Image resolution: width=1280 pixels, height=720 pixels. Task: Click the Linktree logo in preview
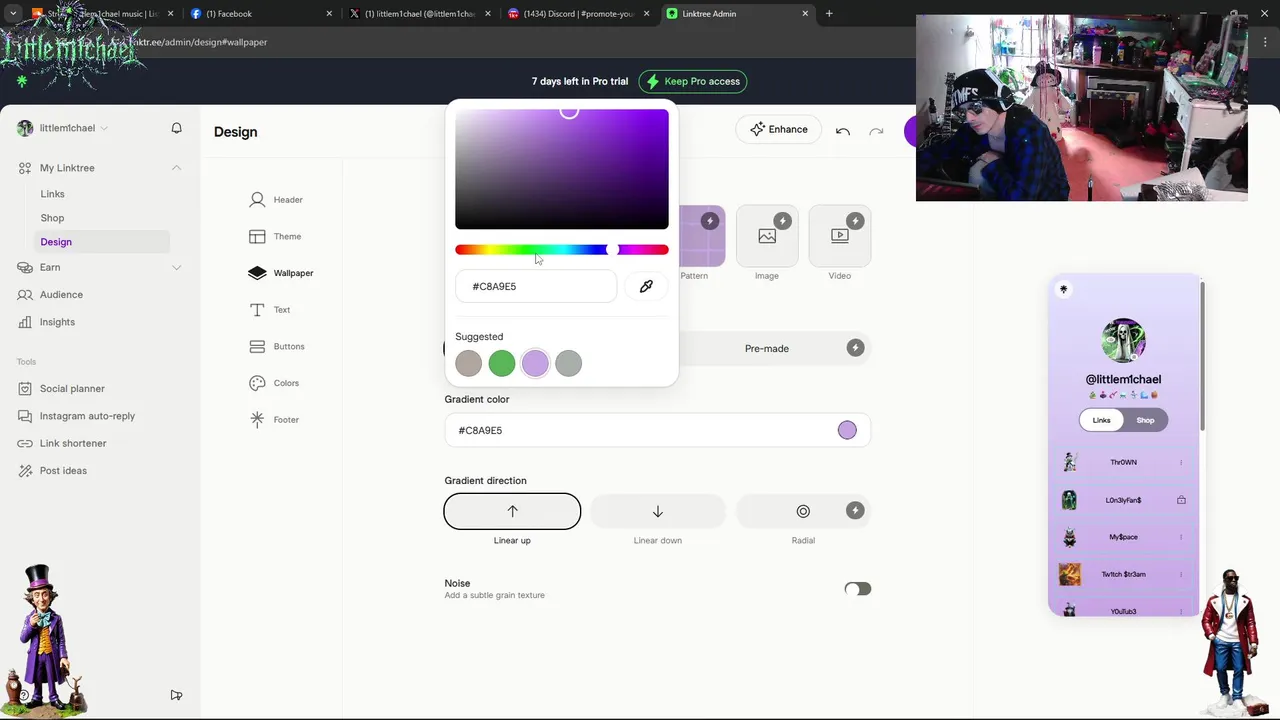point(1063,289)
